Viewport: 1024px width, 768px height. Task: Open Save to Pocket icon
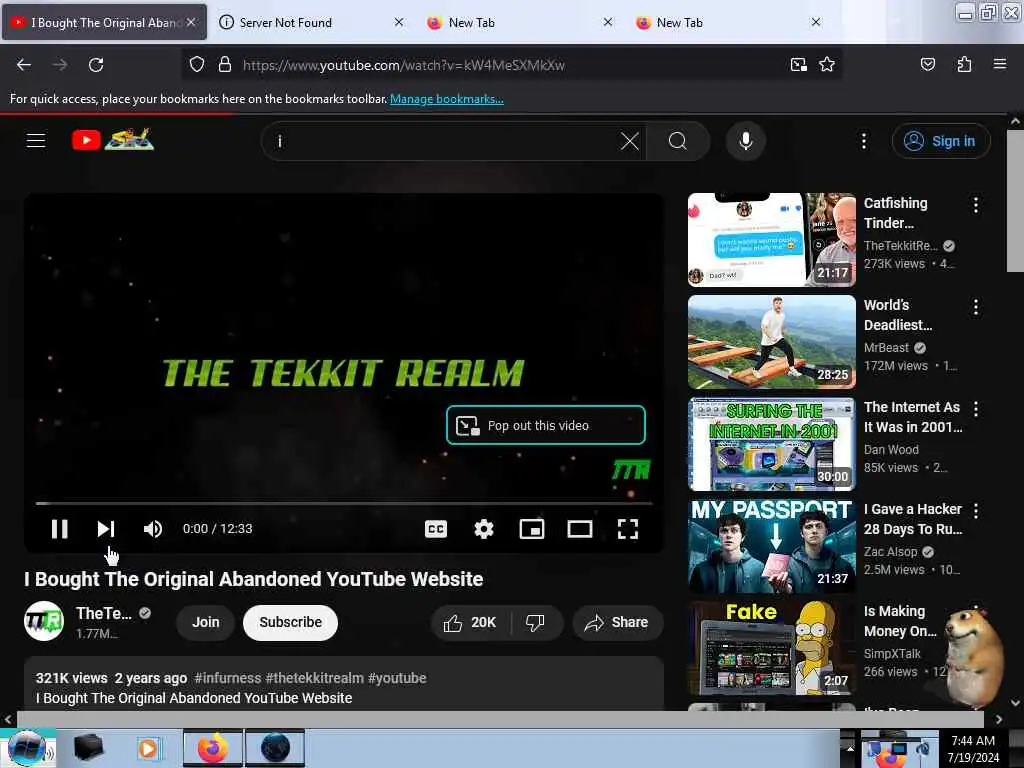[927, 65]
